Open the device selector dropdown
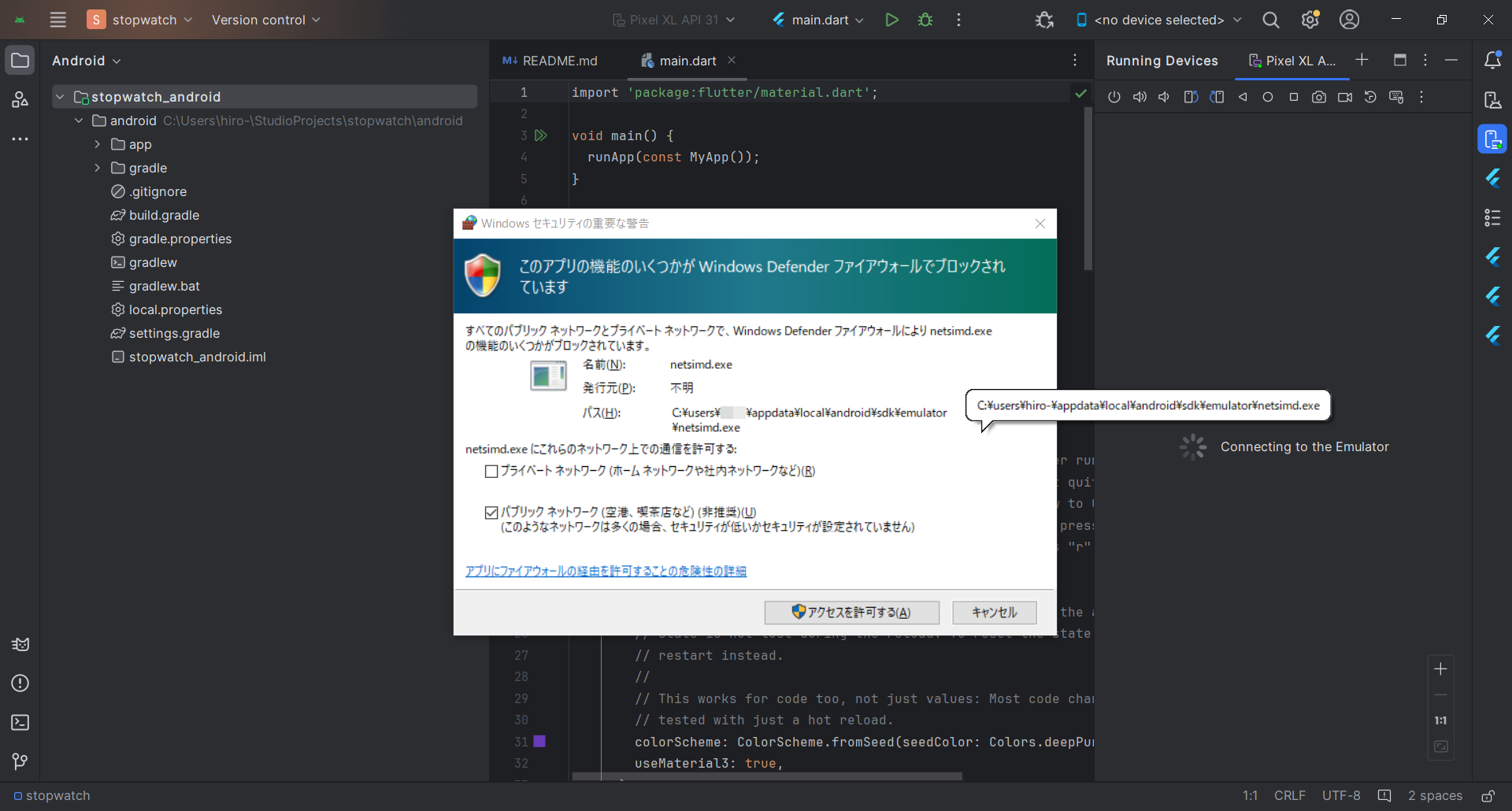The height and width of the screenshot is (811, 1512). click(x=1158, y=20)
